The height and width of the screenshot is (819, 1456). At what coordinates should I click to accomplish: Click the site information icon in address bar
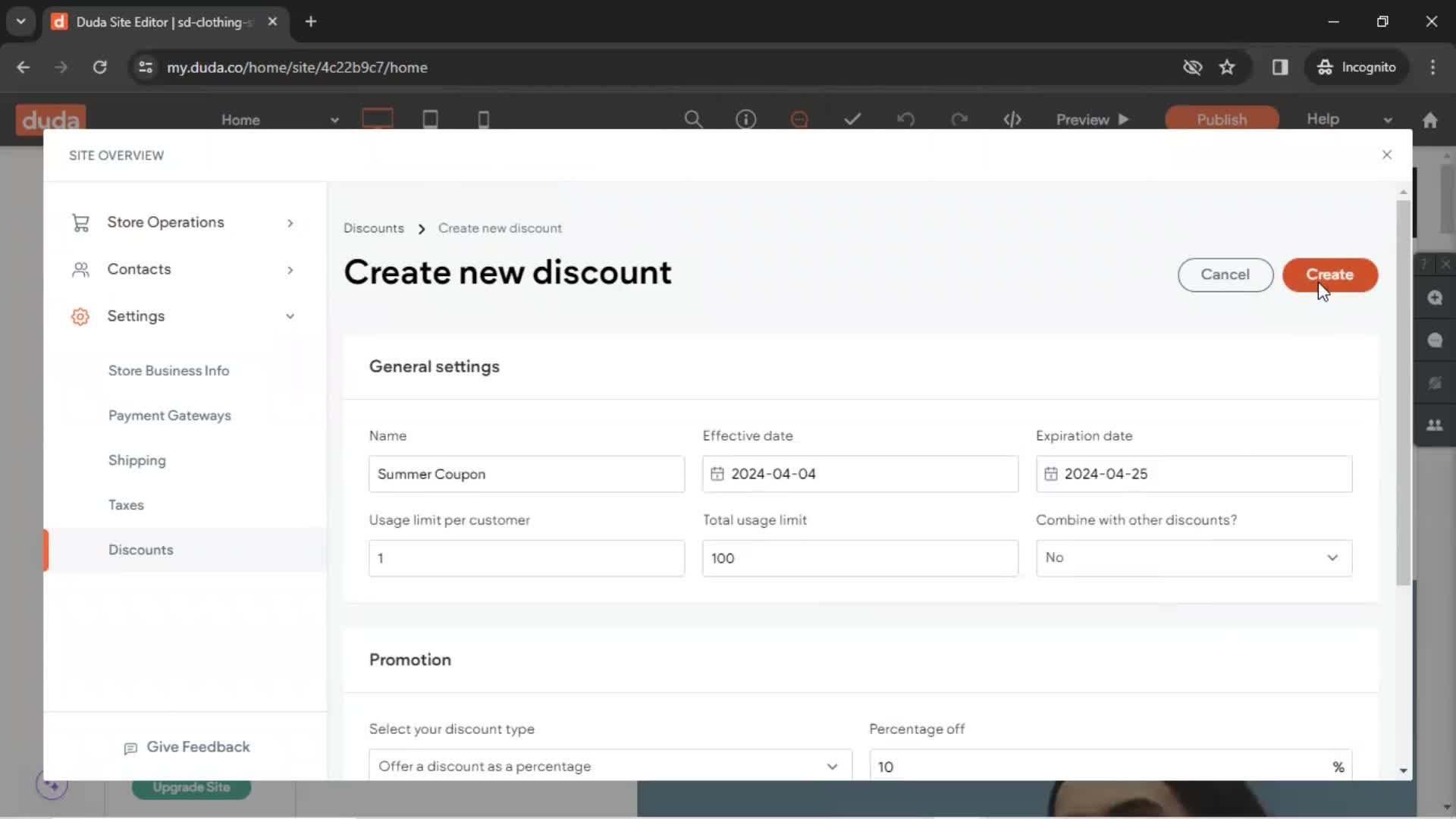146,67
